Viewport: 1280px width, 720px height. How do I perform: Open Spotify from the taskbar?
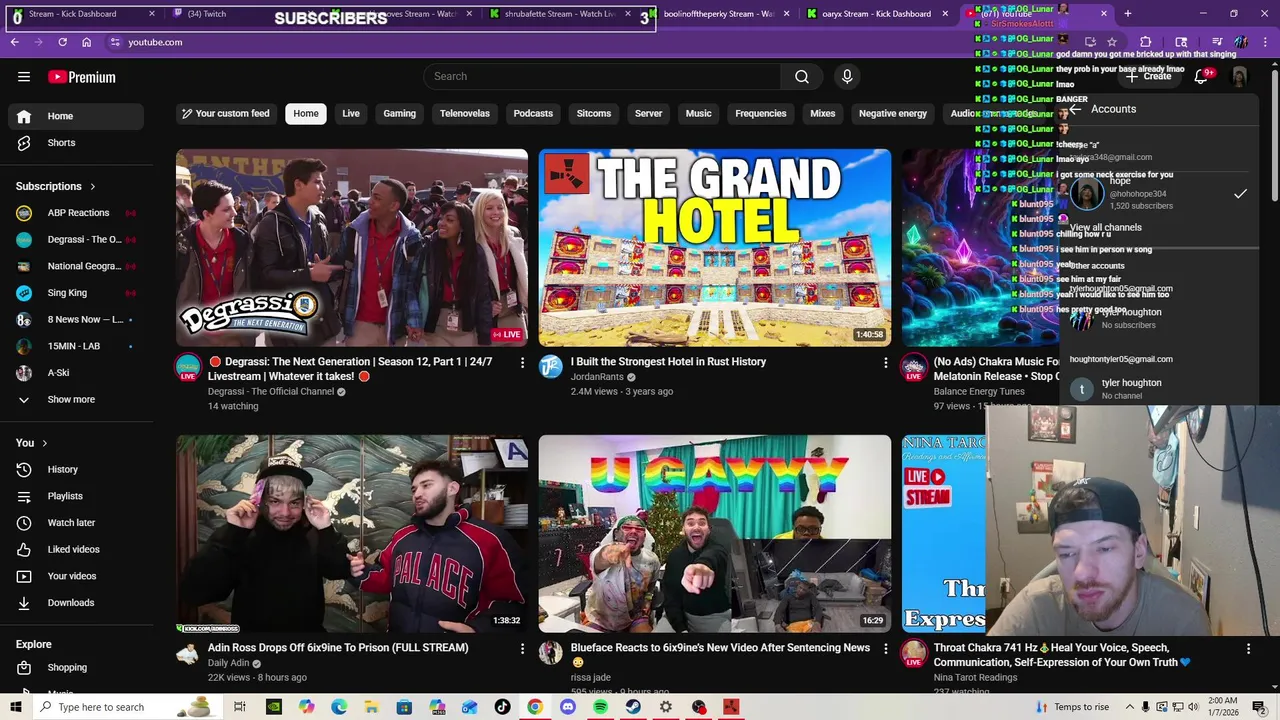coord(600,707)
